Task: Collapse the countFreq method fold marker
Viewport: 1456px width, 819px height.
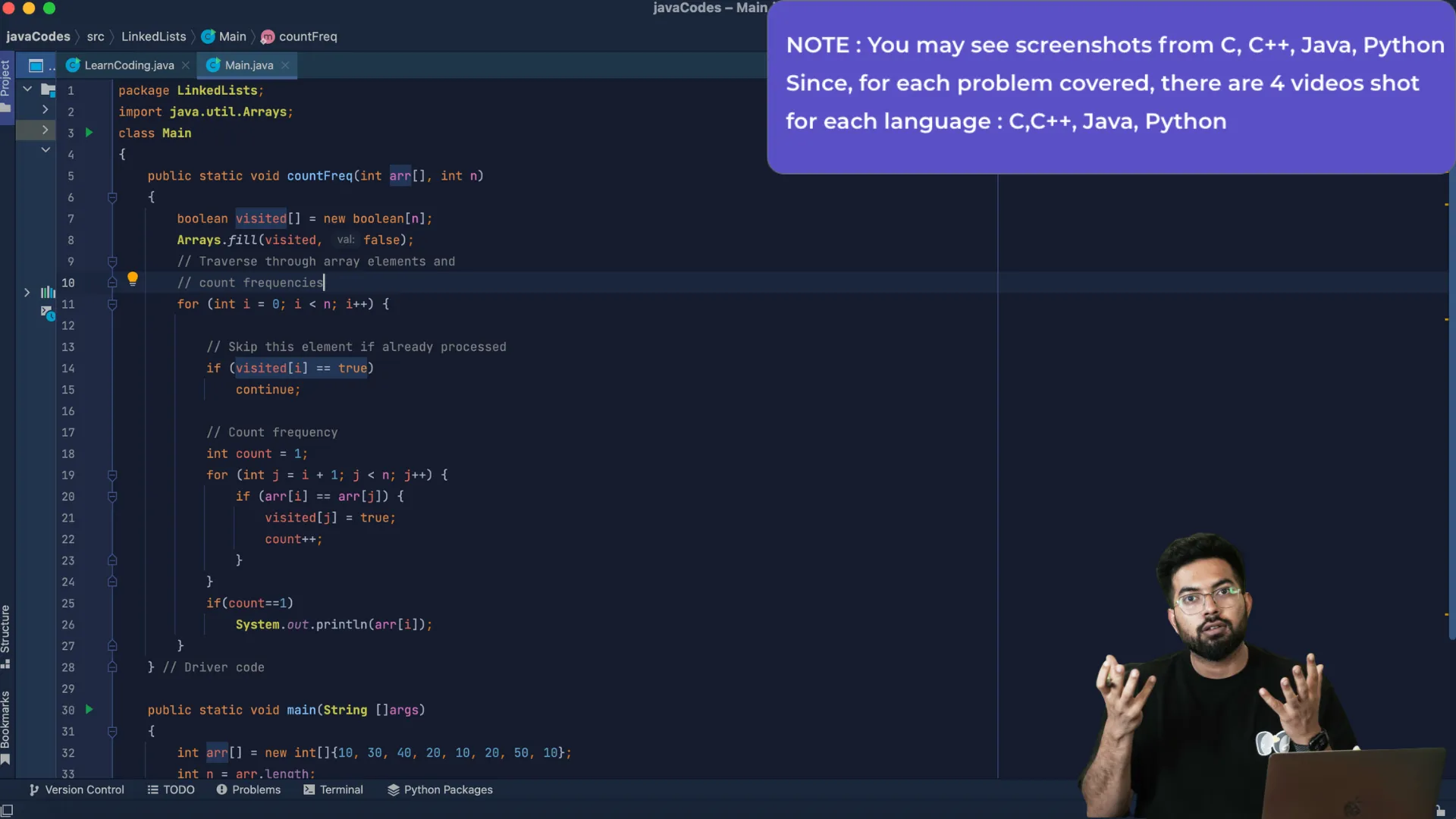Action: [112, 197]
